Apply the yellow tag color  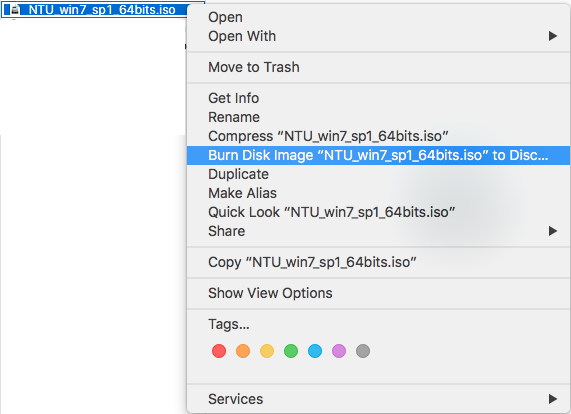tap(267, 351)
